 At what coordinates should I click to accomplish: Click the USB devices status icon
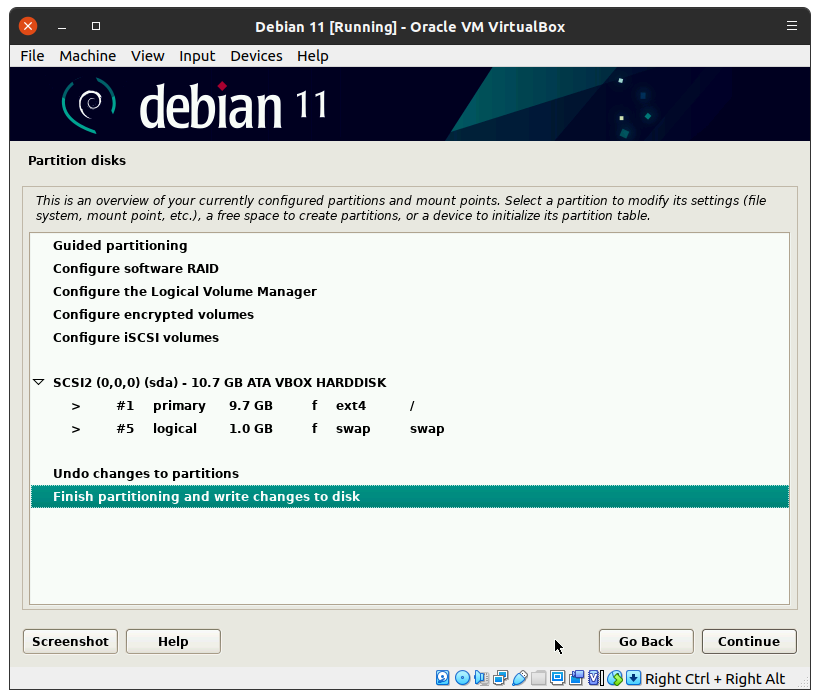(519, 678)
